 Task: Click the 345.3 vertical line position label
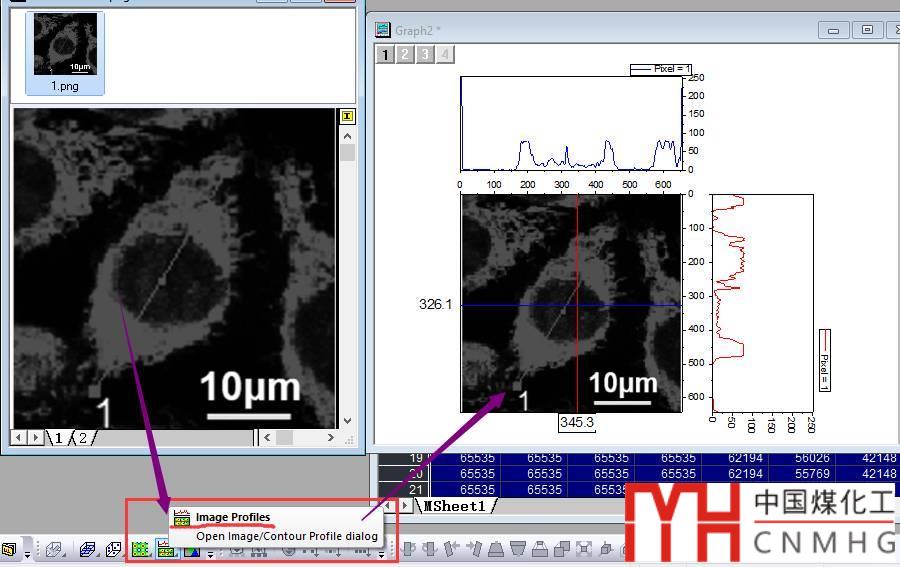pos(577,423)
